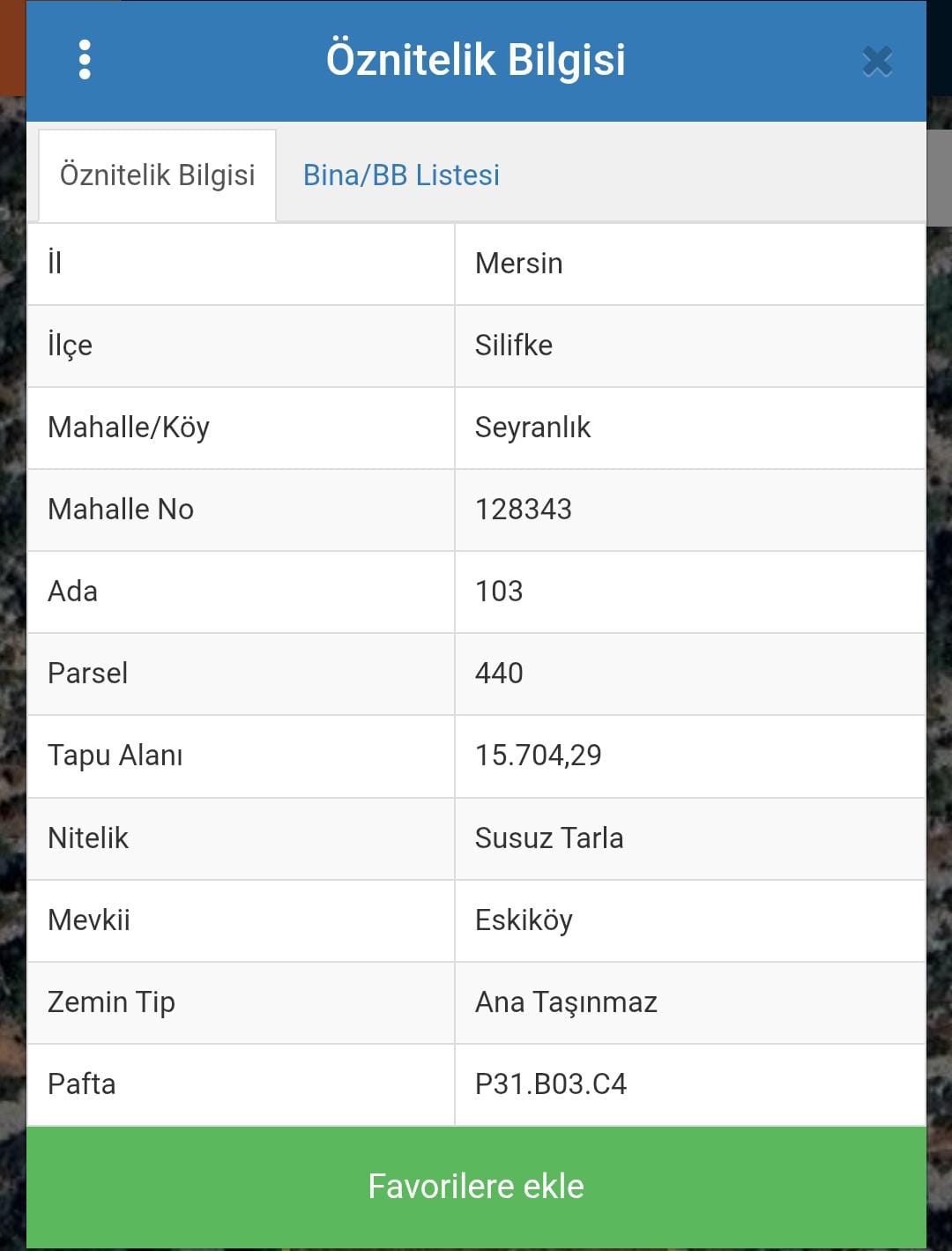Click the Susuz Tarla value

(x=548, y=838)
